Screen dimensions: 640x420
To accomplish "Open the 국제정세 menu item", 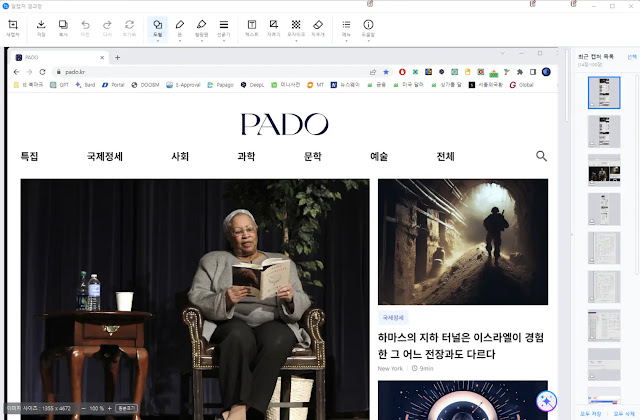I will (104, 156).
